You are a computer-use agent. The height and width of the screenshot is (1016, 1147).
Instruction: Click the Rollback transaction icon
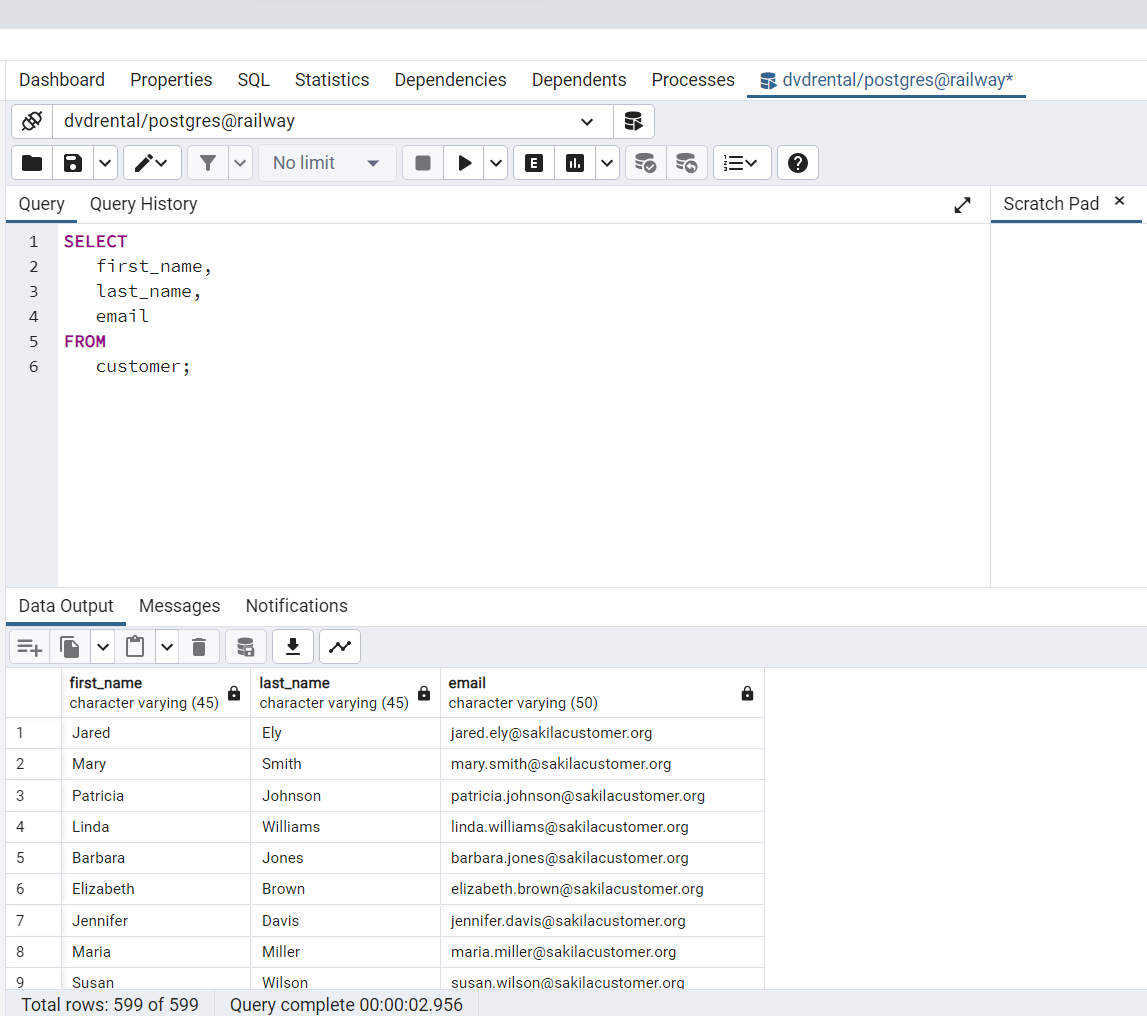tap(686, 162)
